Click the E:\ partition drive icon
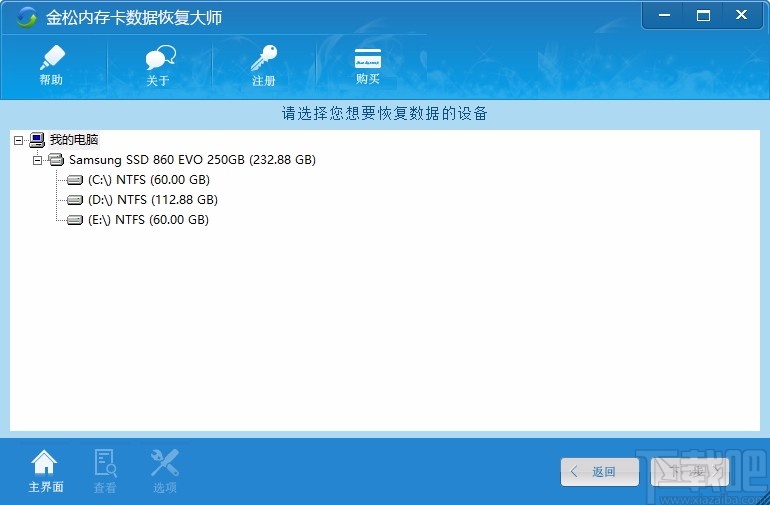Viewport: 770px width, 505px height. pos(75,220)
